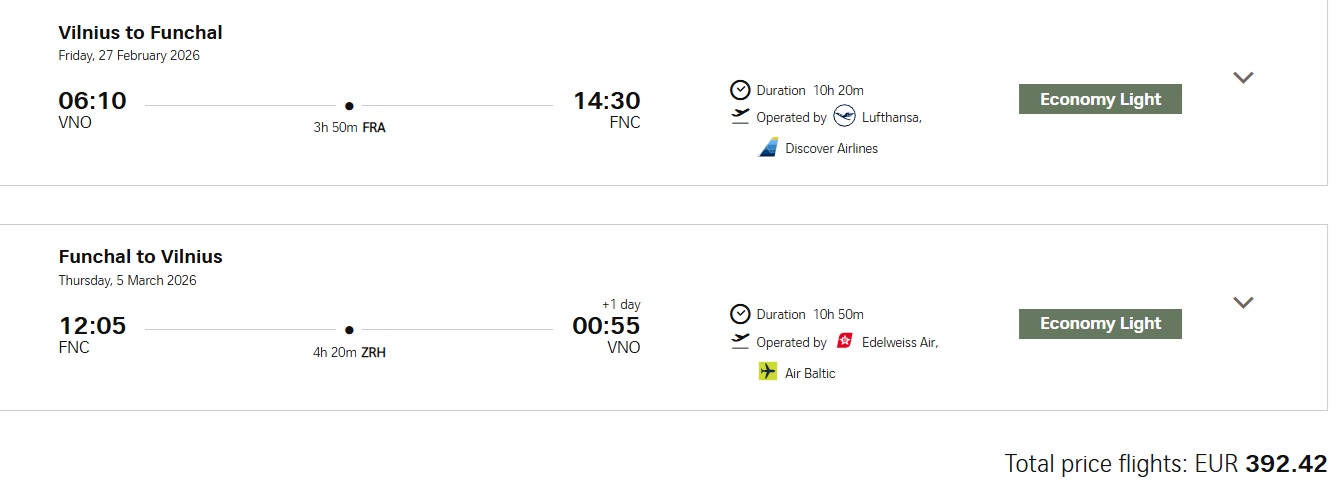Click the ZRH stopover dot on the return route
Image resolution: width=1340 pixels, height=494 pixels.
[x=349, y=329]
